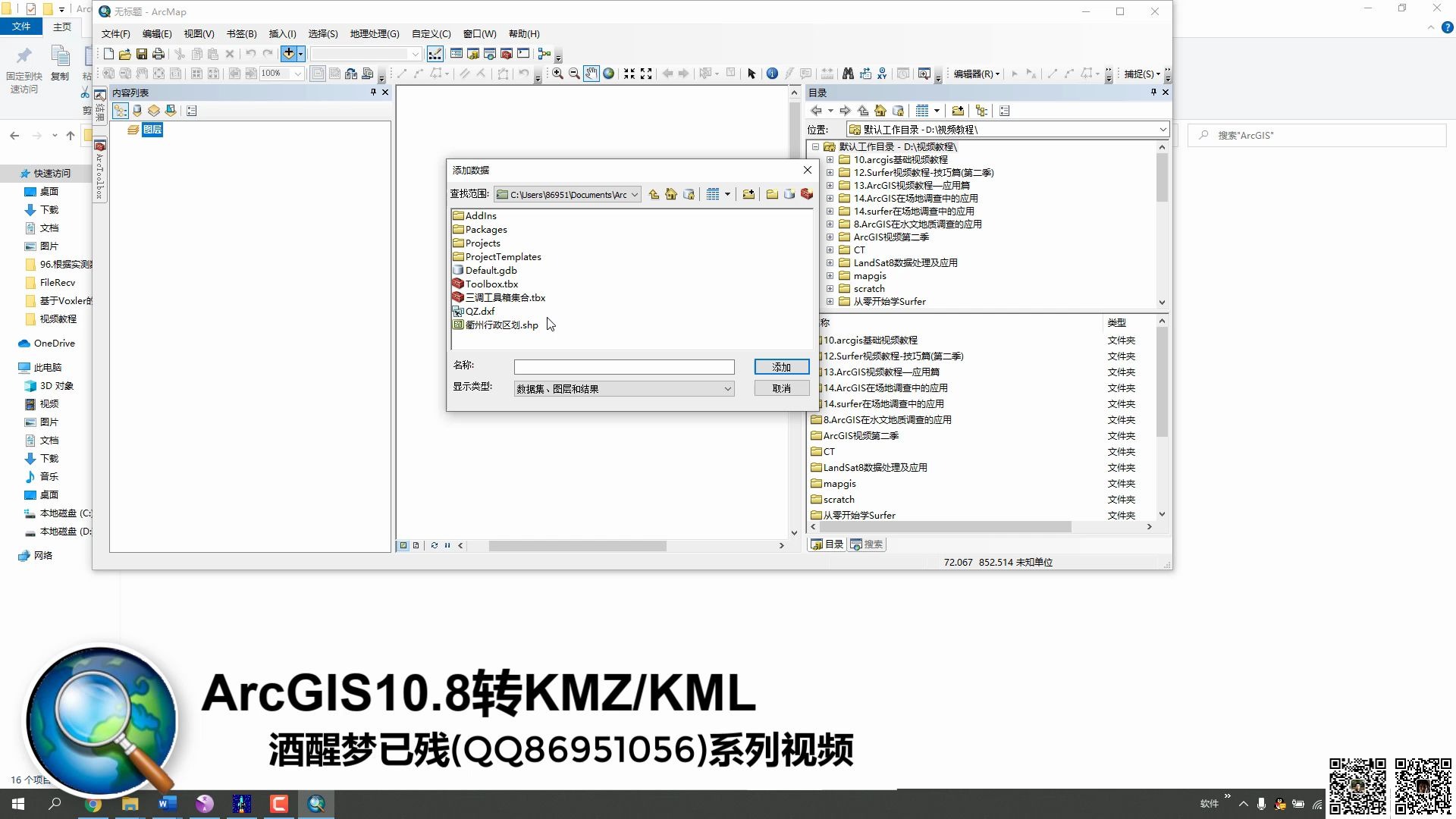Click the Go To XY icon
Image resolution: width=1456 pixels, height=819 pixels.
(x=882, y=74)
